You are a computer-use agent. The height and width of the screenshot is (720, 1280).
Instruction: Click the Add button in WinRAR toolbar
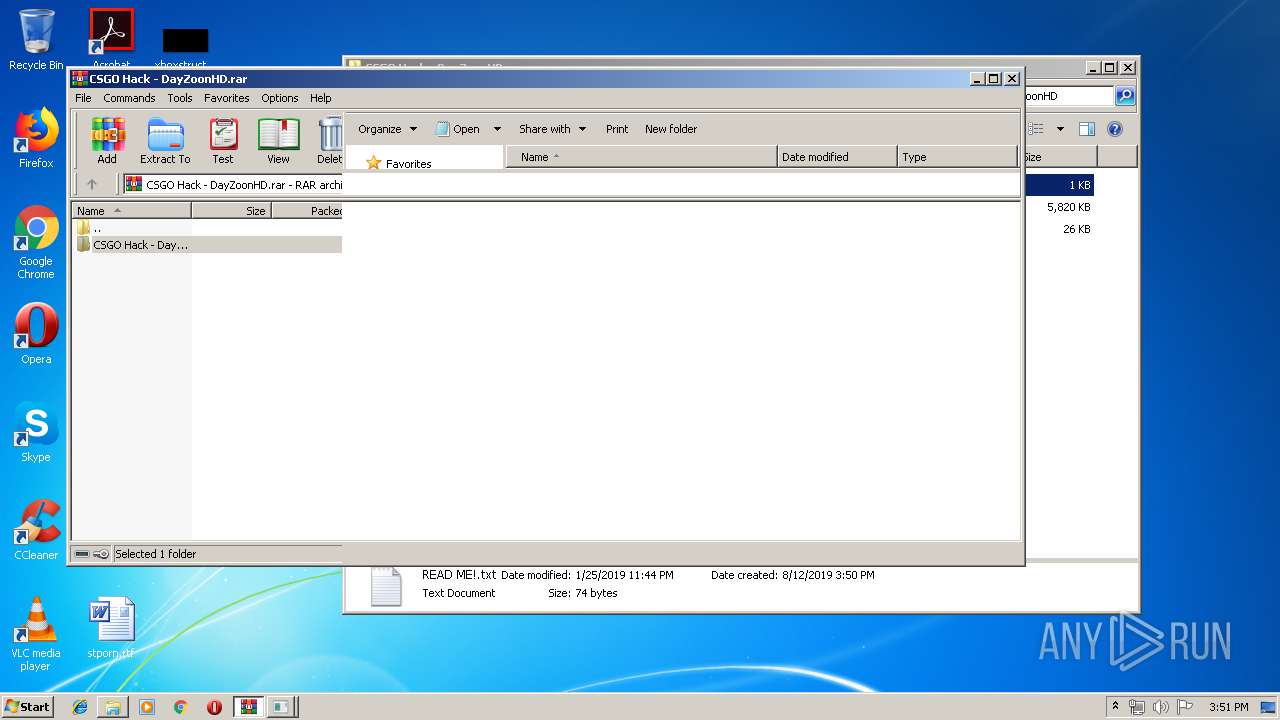pos(107,141)
